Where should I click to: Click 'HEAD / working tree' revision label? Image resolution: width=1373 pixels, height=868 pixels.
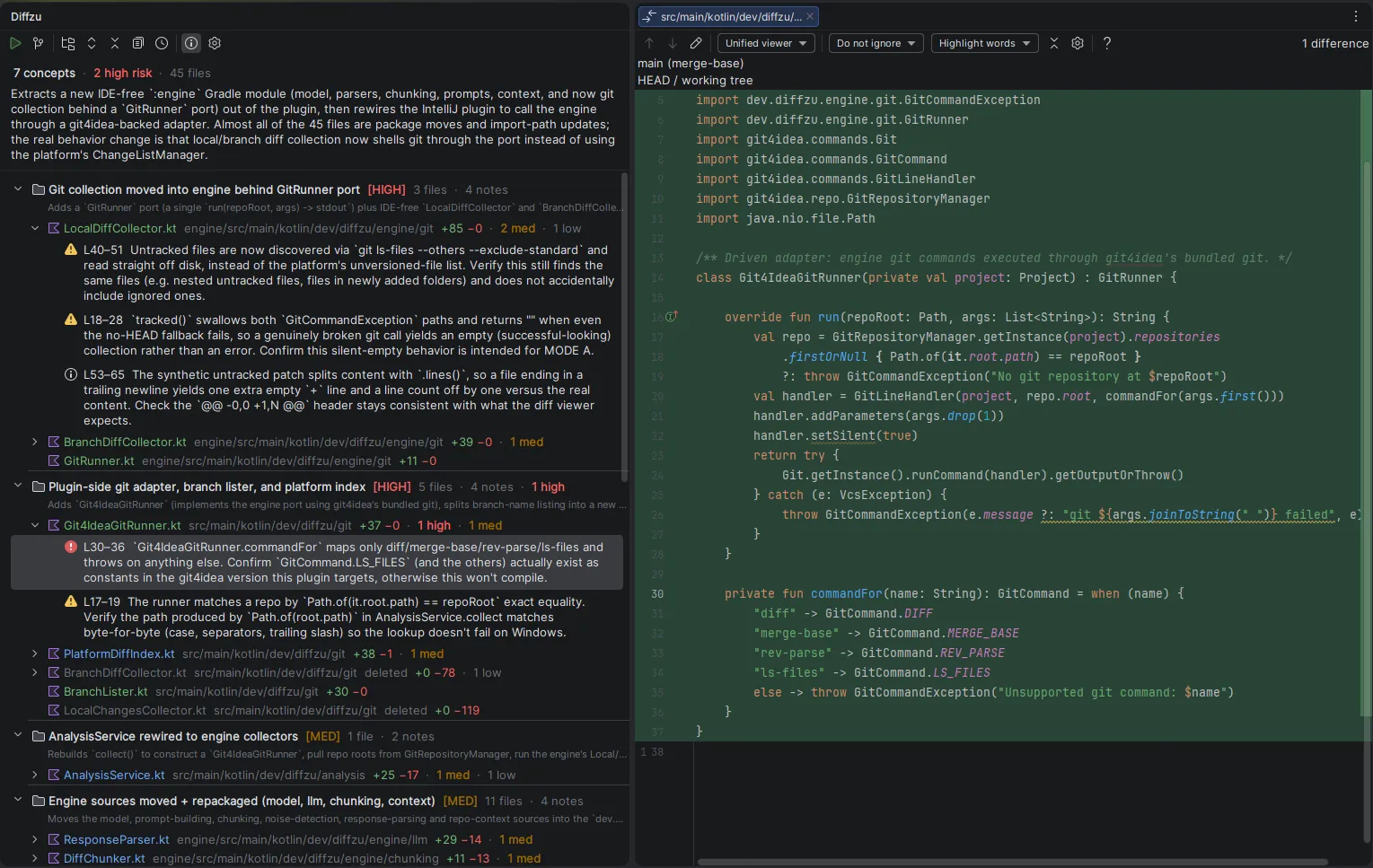click(695, 80)
